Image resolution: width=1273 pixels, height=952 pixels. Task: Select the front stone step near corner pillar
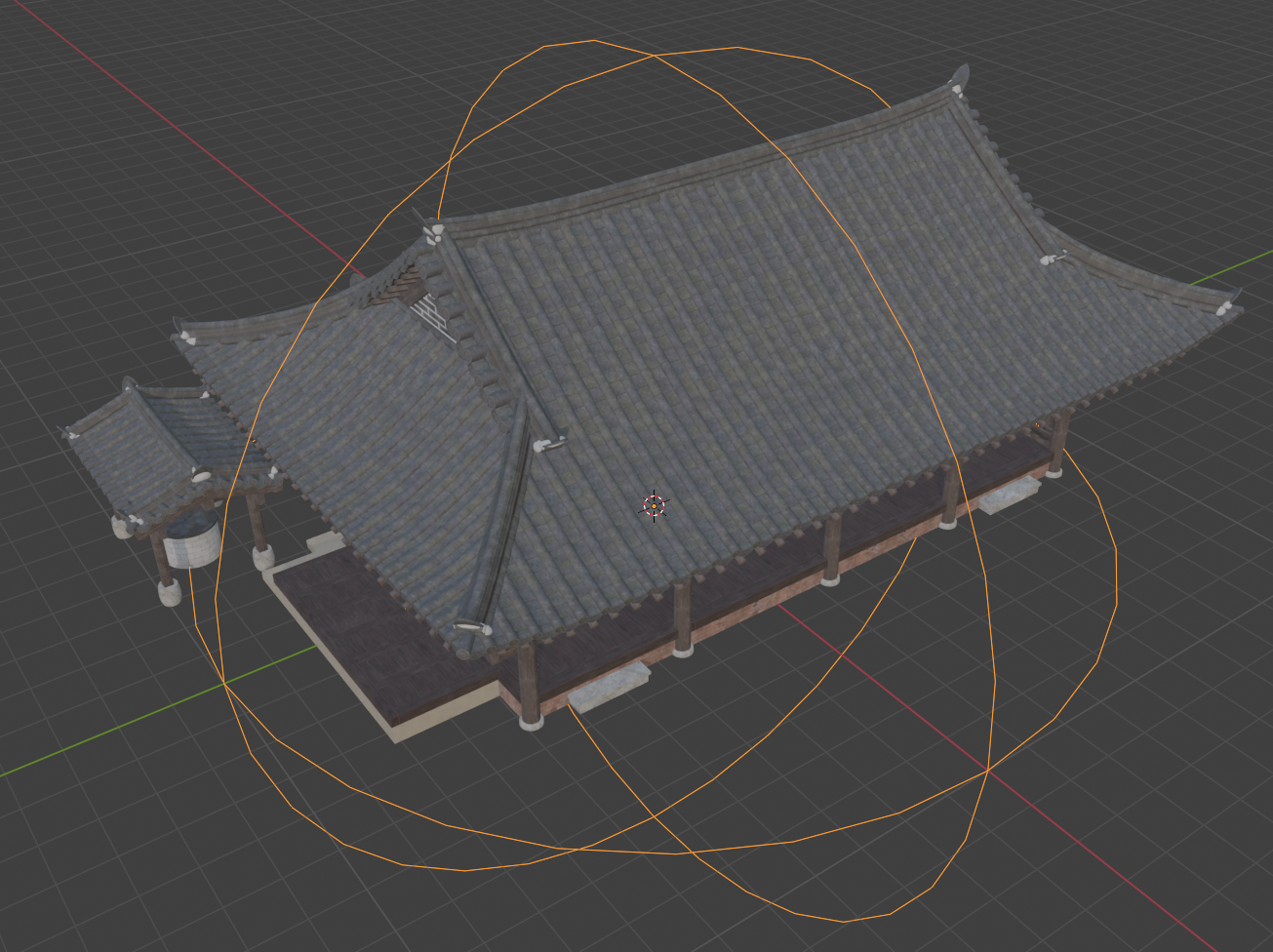pyautogui.click(x=610, y=686)
